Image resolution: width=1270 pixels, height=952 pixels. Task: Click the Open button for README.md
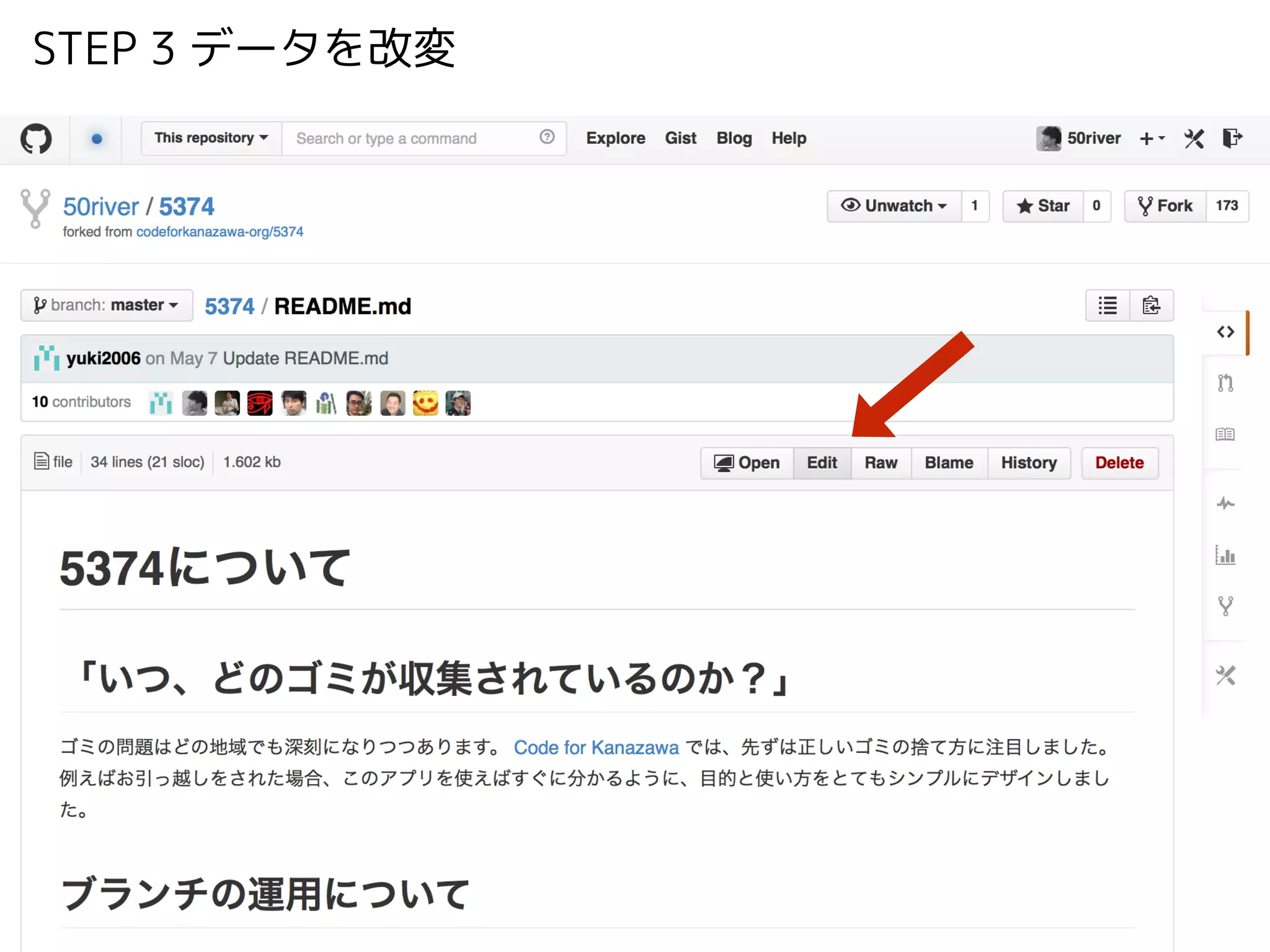(747, 463)
